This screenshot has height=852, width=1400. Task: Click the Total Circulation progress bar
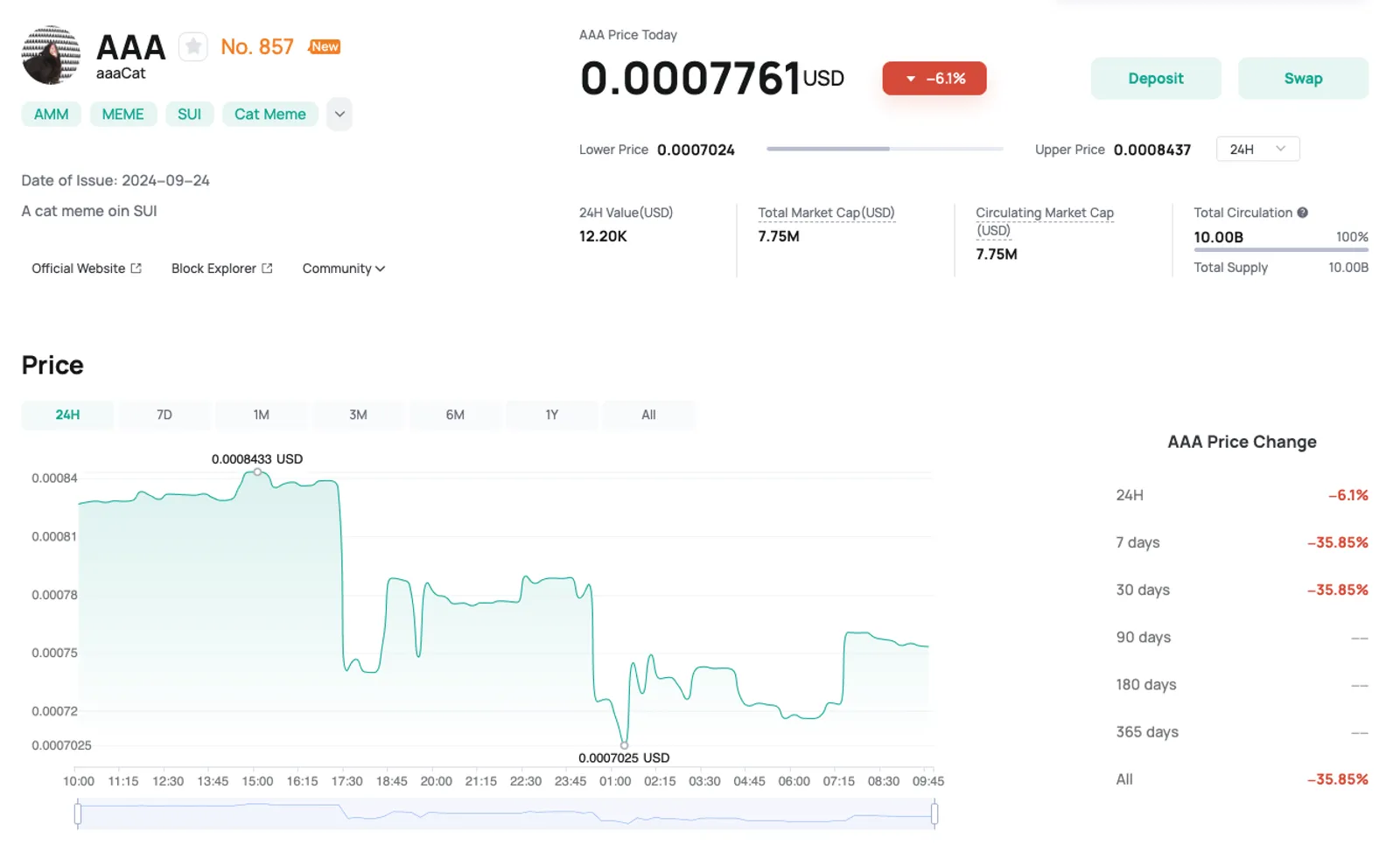click(x=1281, y=250)
